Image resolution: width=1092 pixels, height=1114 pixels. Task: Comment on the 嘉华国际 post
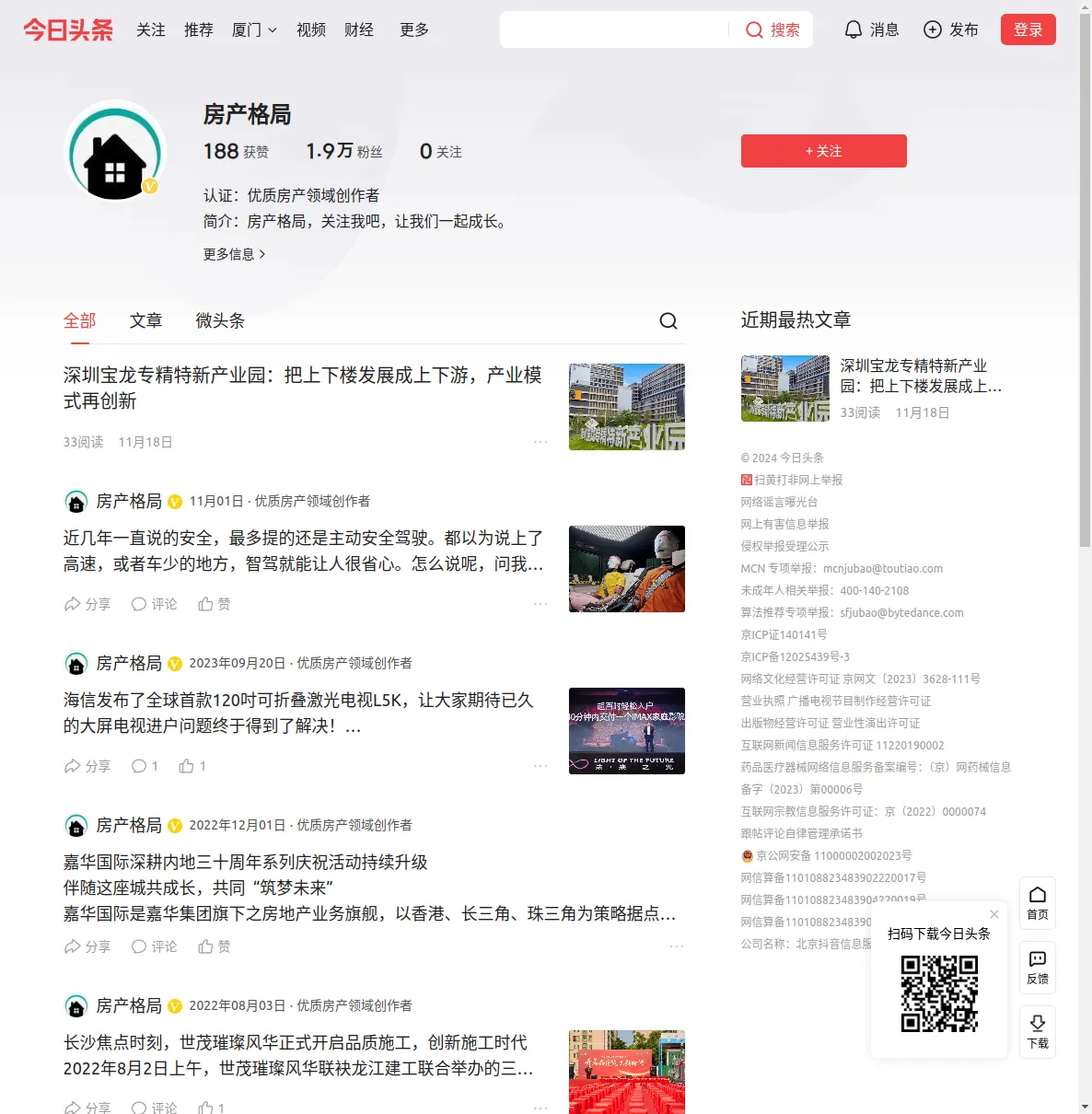[x=155, y=946]
